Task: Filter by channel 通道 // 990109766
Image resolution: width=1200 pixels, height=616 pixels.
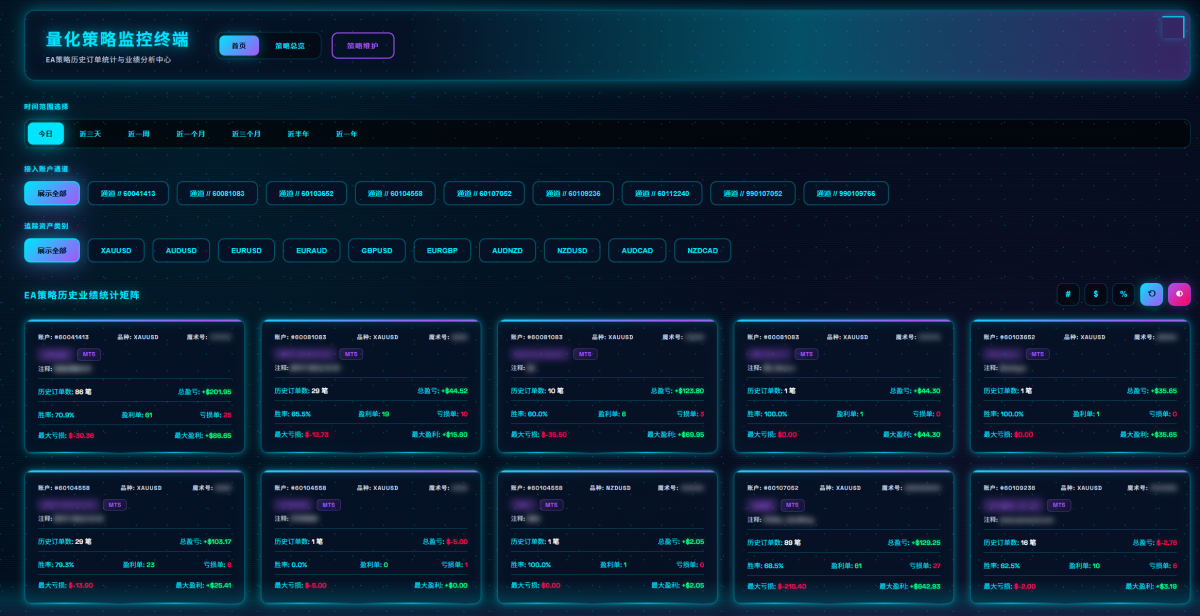Action: click(846, 193)
